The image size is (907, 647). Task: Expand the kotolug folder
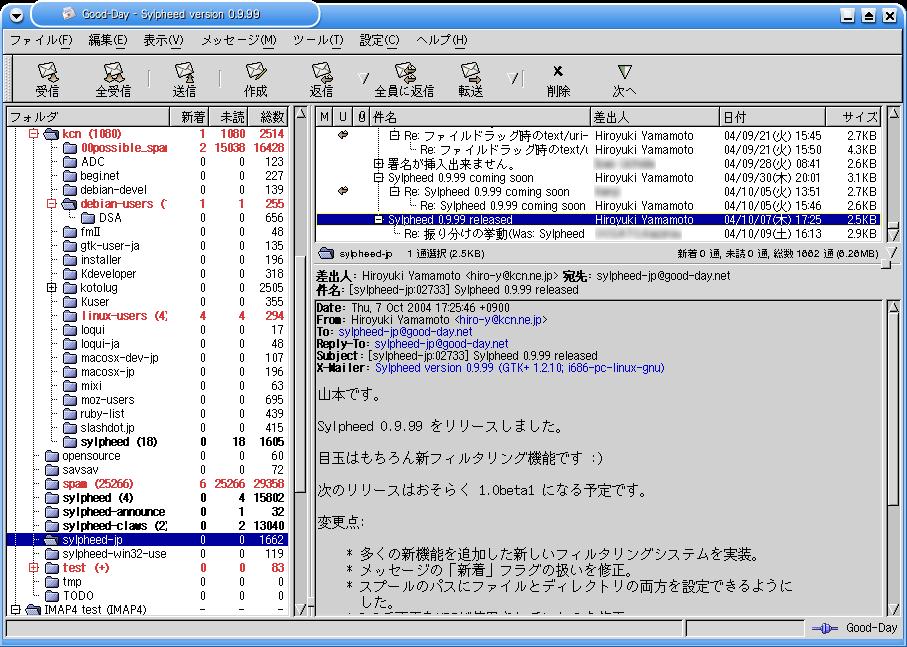pos(51,288)
